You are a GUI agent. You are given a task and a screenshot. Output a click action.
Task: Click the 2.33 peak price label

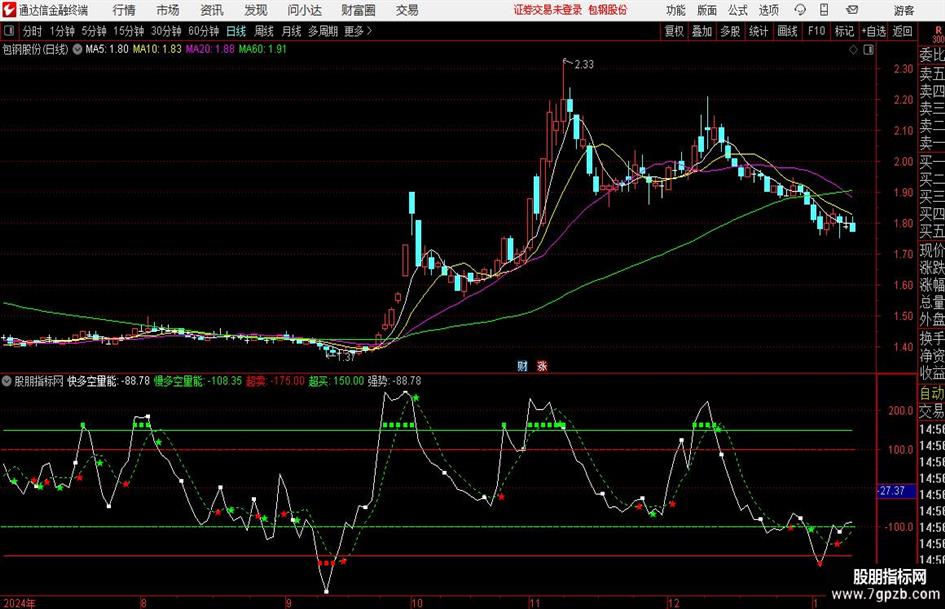coord(584,65)
